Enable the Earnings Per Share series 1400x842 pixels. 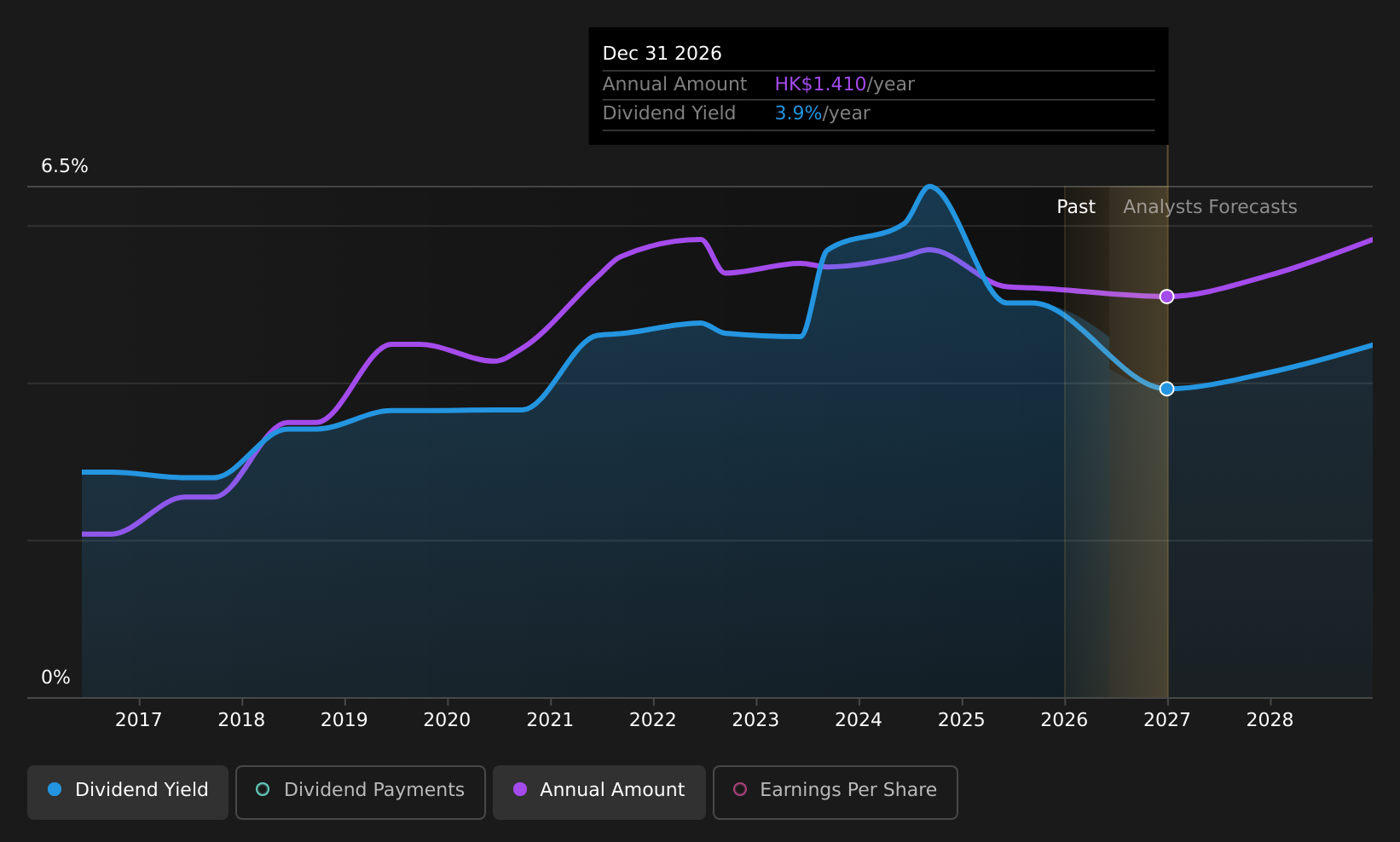coord(836,792)
